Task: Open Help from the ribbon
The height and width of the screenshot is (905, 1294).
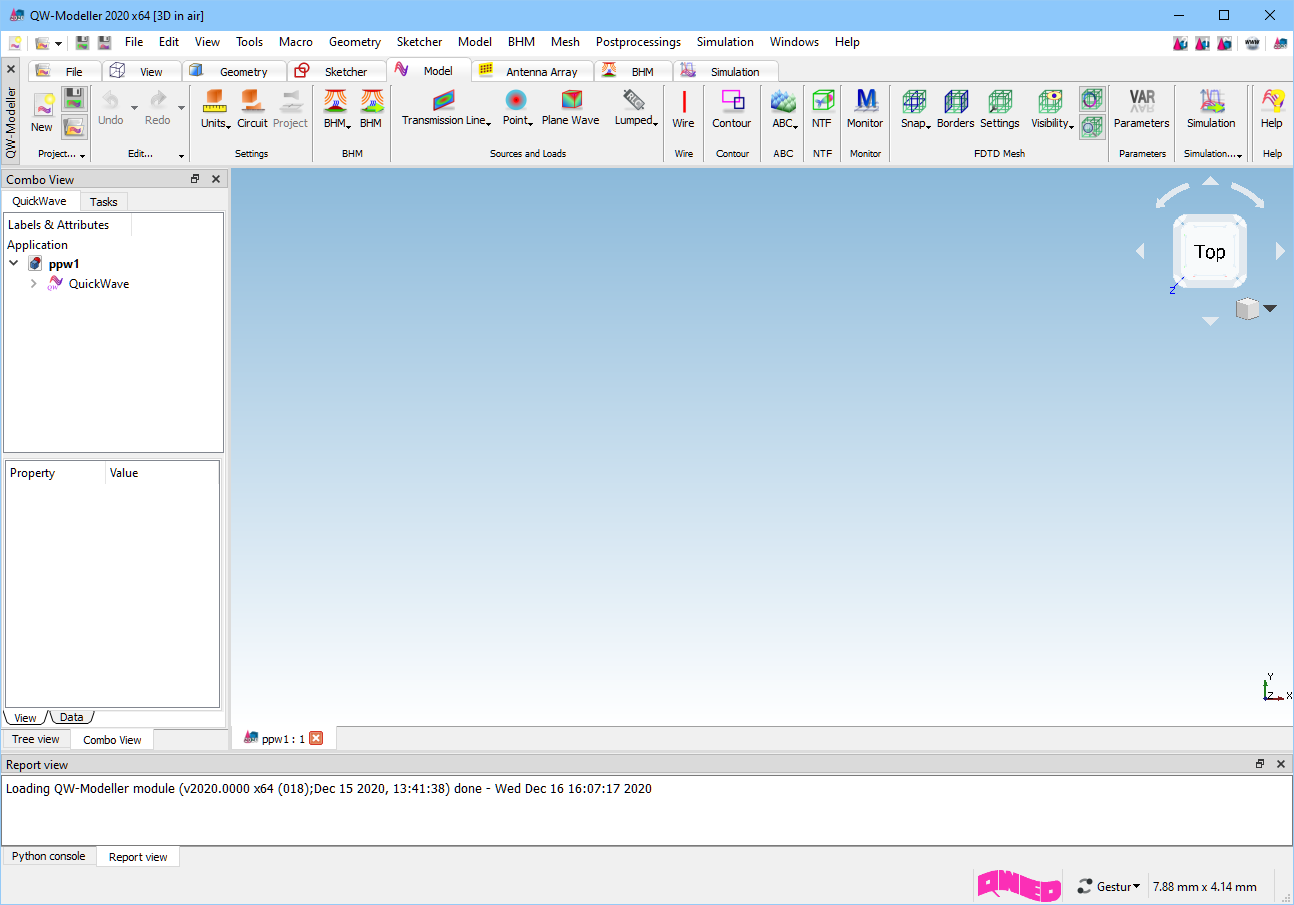Action: (1271, 110)
